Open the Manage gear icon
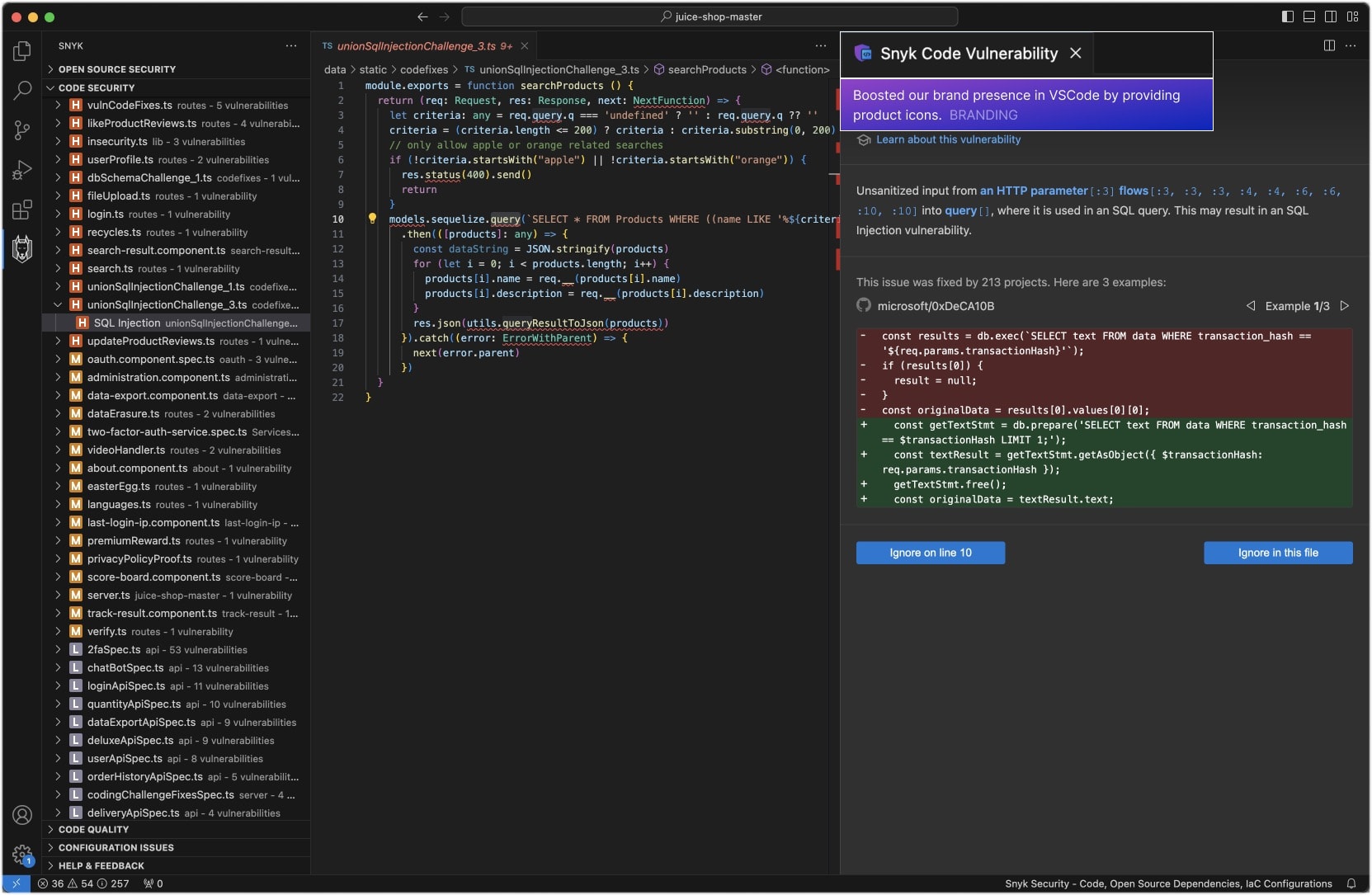Viewport: 1372px width, 895px height. coord(22,855)
